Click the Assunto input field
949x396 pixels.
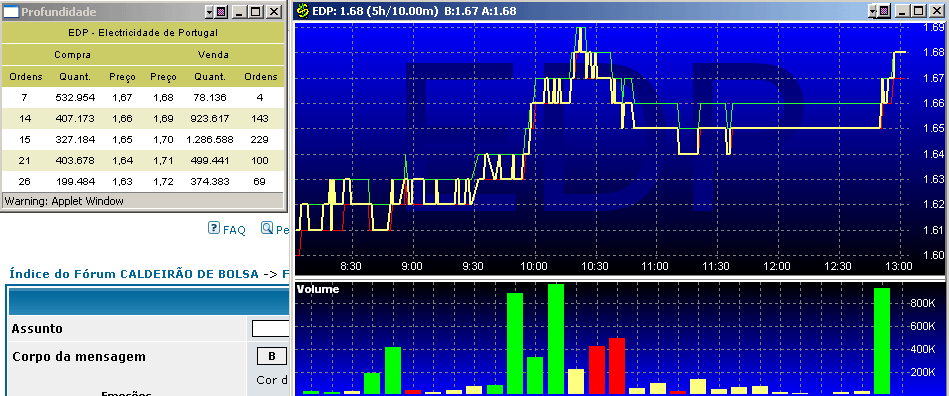(271, 329)
